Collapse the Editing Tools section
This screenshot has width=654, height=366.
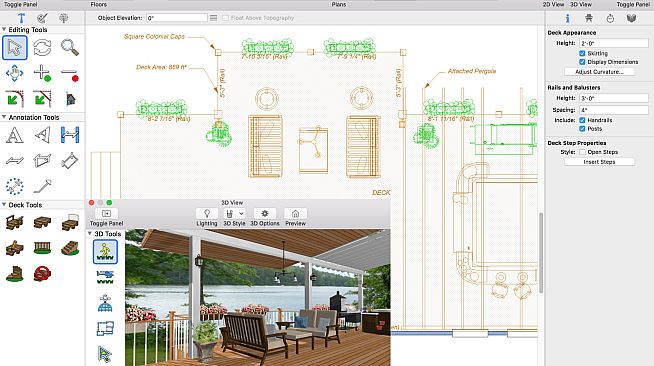pyautogui.click(x=4, y=30)
